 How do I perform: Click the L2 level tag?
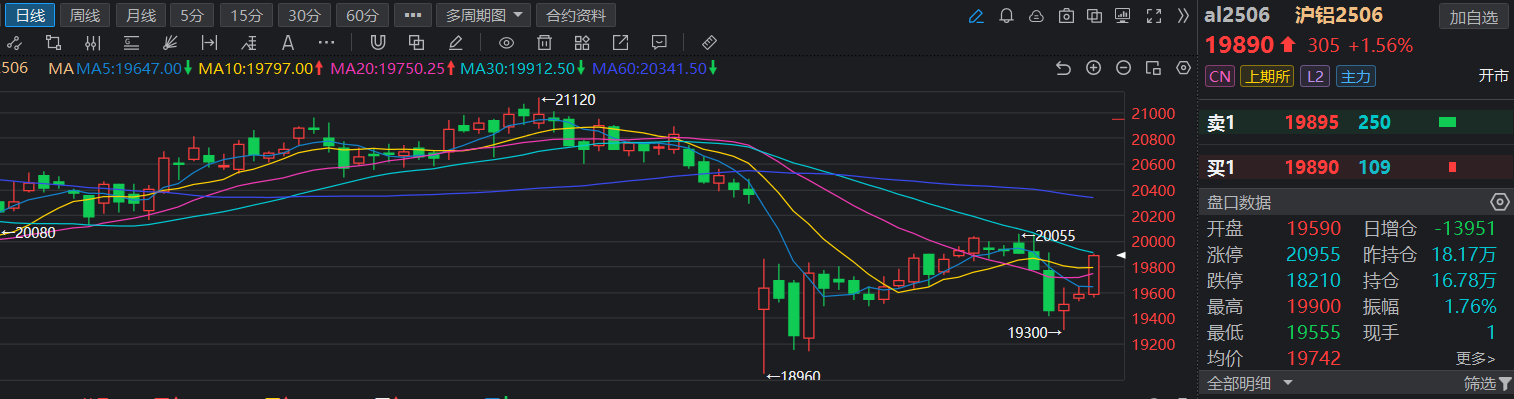coord(1315,76)
